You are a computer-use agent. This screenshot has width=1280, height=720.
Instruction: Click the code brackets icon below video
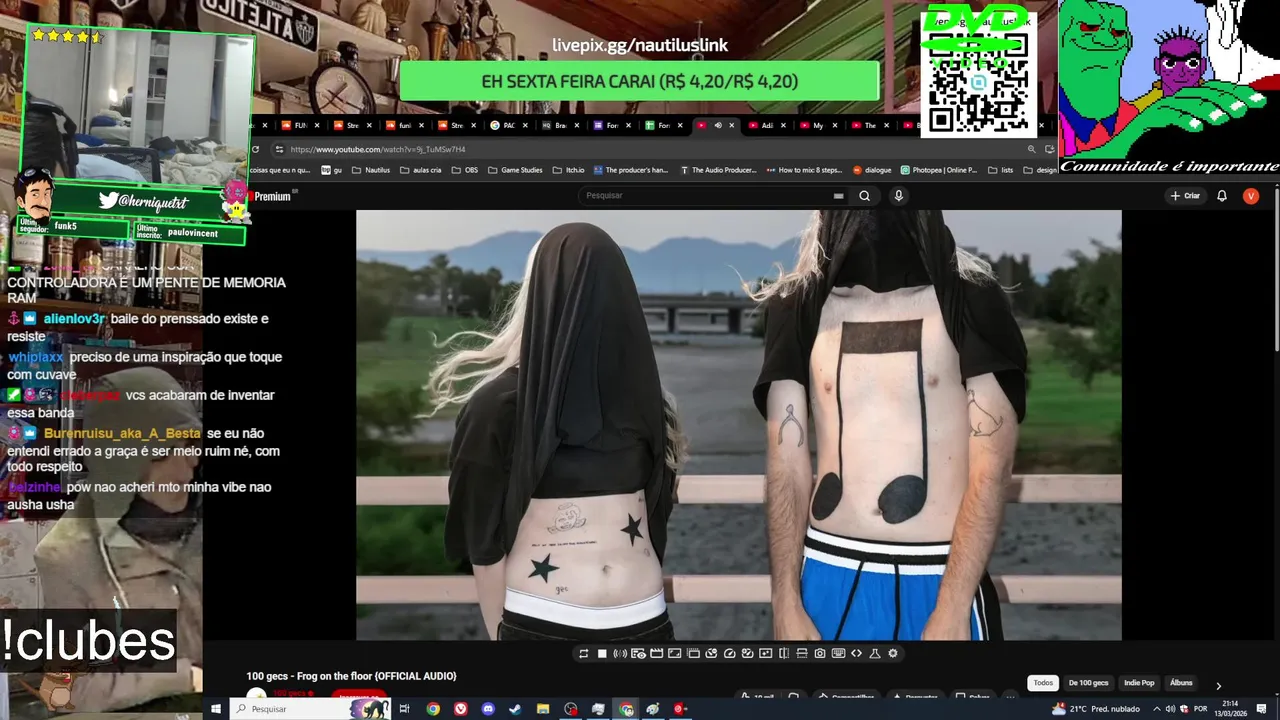(856, 653)
